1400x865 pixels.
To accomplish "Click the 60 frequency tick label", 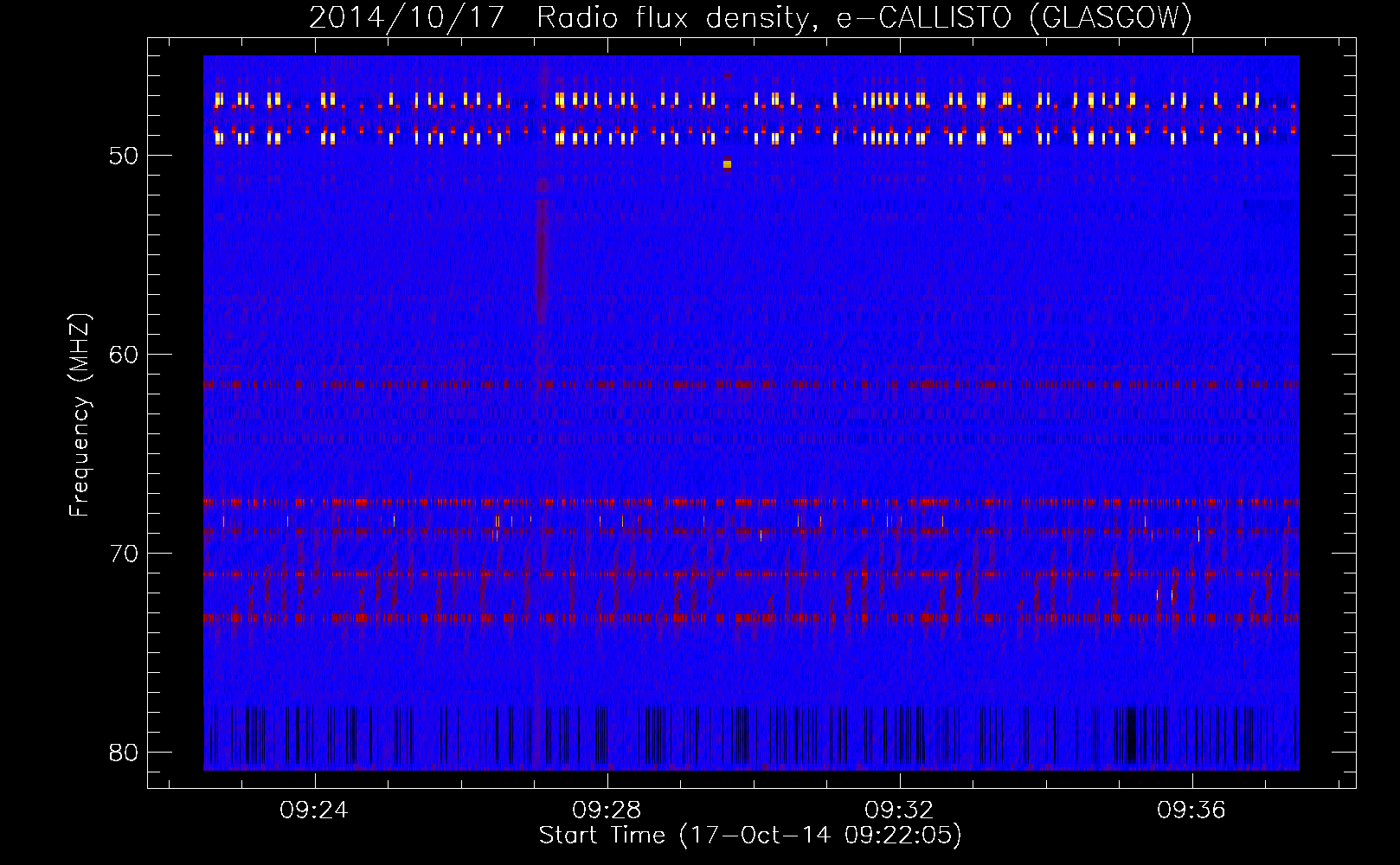I will tap(125, 355).
